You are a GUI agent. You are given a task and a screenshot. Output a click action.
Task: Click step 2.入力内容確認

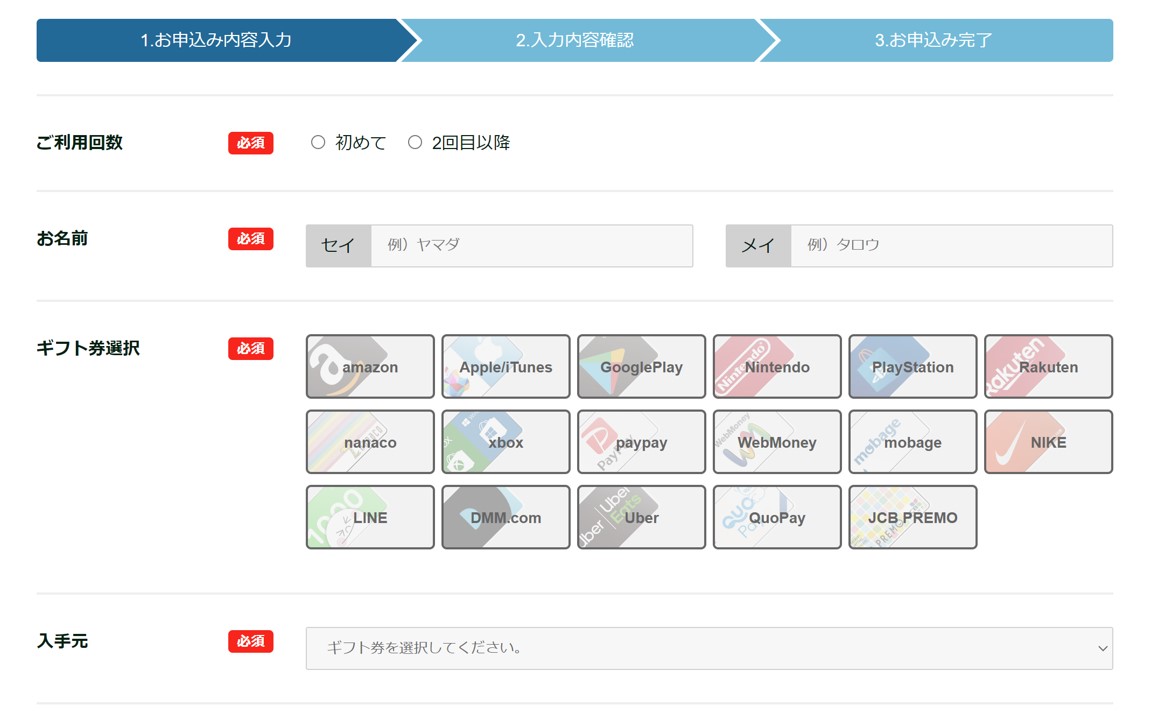pos(575,40)
